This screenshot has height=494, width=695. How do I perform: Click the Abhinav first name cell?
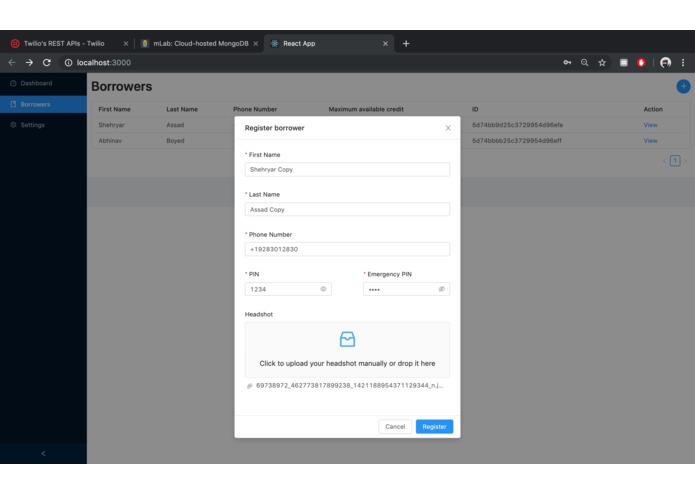tap(110, 141)
